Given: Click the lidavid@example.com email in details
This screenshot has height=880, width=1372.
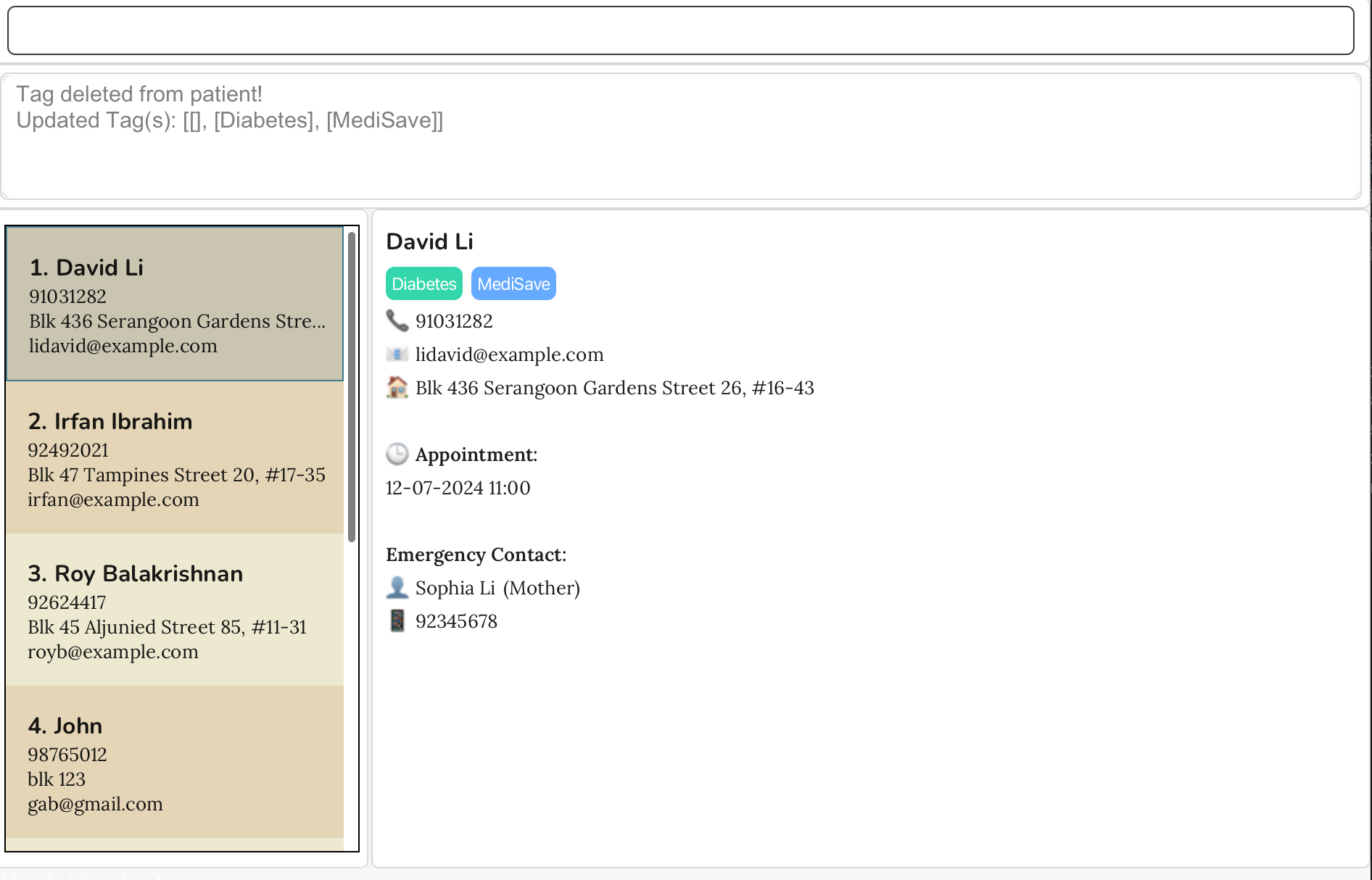Looking at the screenshot, I should [509, 354].
